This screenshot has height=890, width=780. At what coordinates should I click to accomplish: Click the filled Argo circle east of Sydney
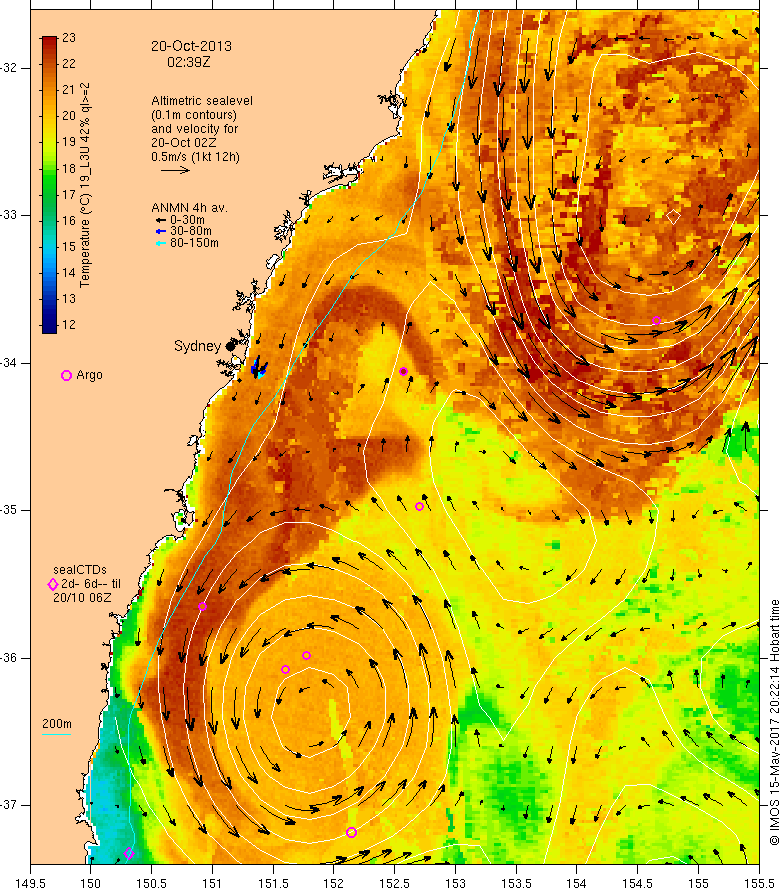click(x=403, y=372)
